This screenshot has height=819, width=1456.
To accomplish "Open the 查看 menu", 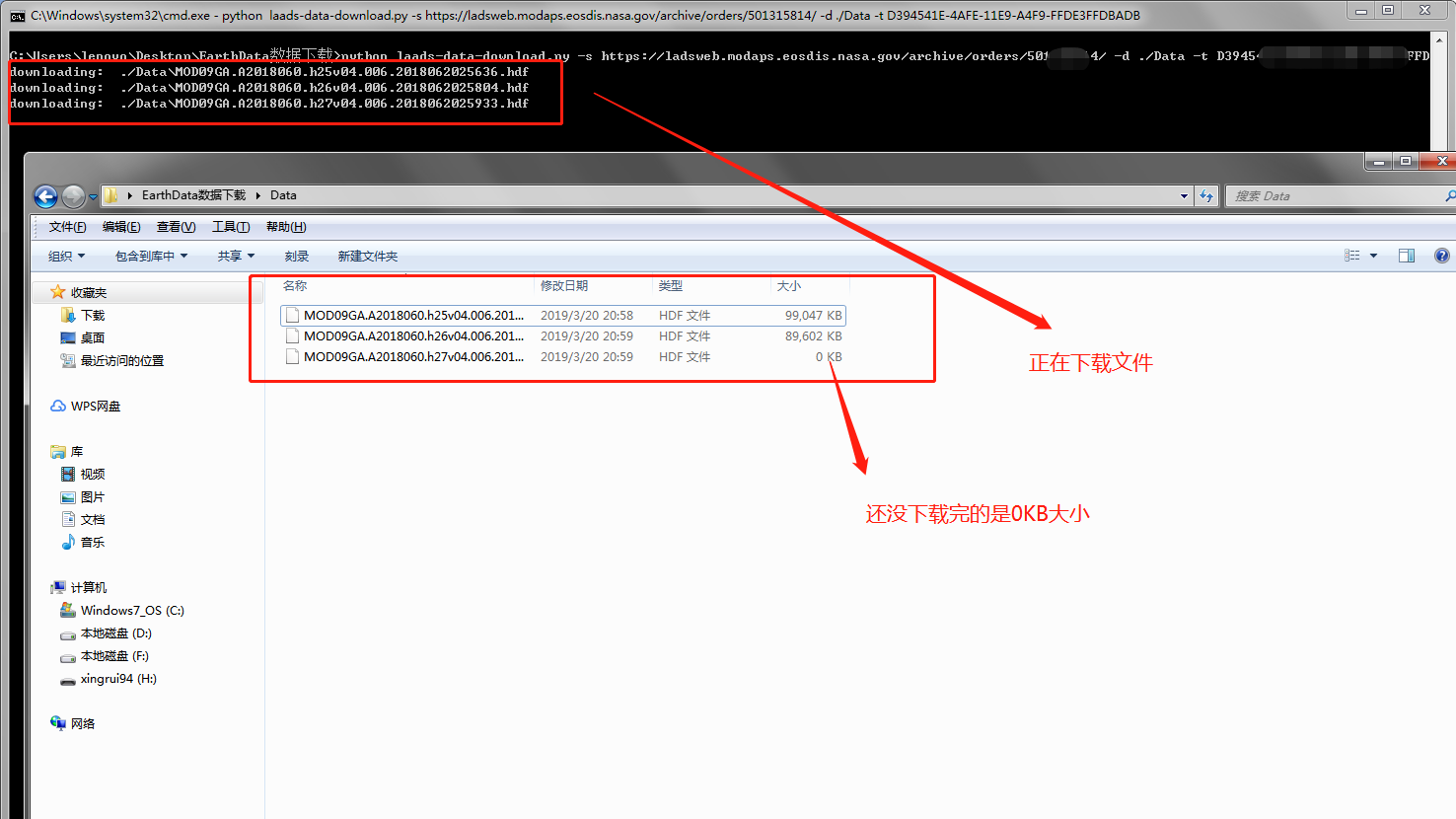I will pyautogui.click(x=176, y=226).
